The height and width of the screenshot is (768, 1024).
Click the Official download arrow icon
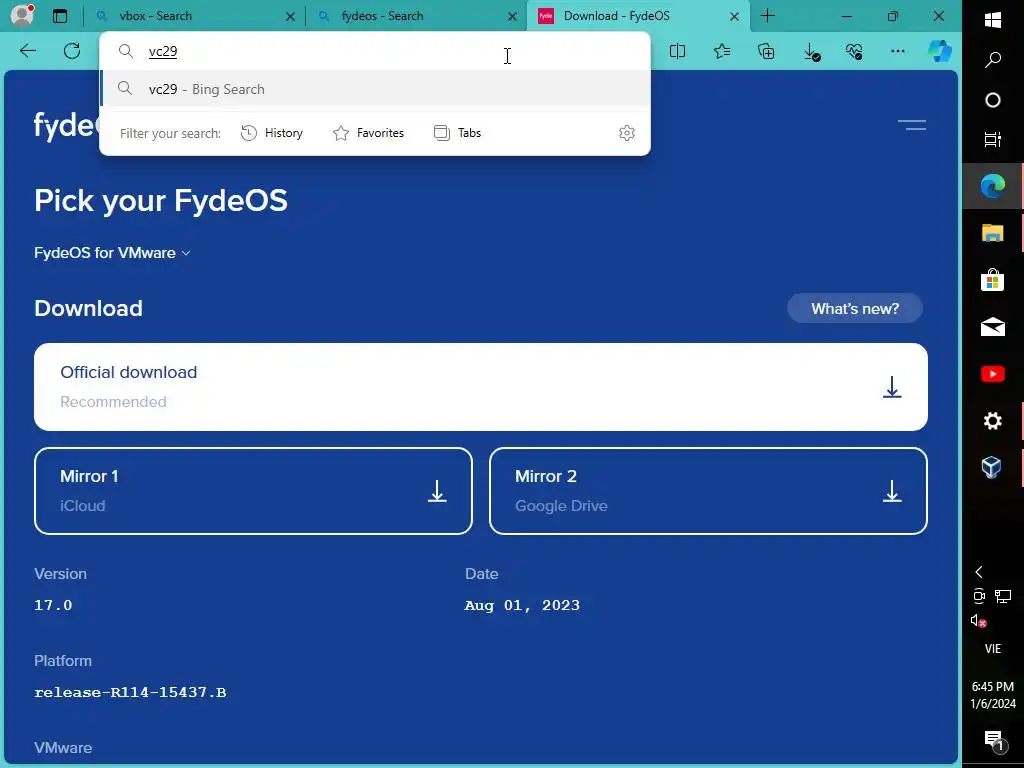[x=892, y=387]
